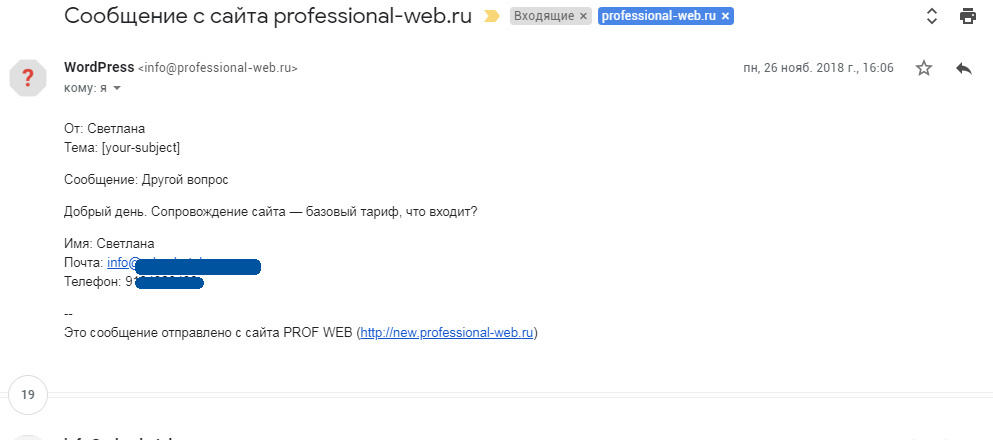
Task: Star the WordPress message
Action: click(924, 68)
